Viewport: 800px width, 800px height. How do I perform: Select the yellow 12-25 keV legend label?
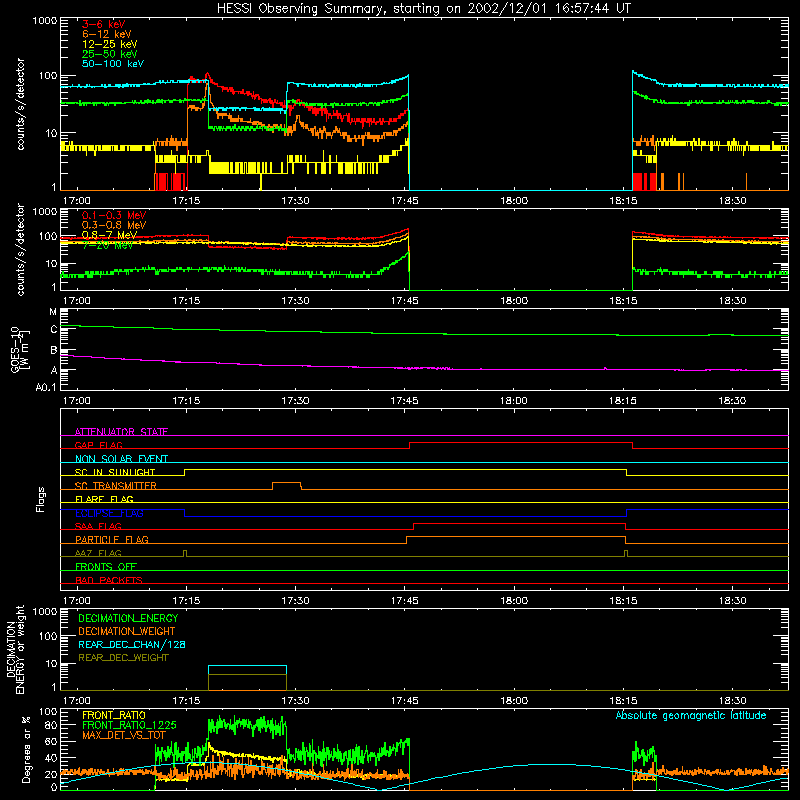tap(110, 44)
